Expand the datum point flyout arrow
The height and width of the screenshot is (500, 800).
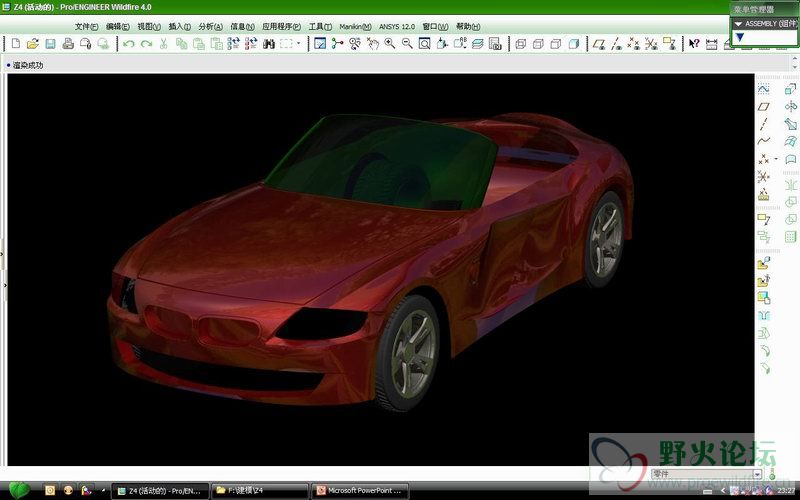[776, 159]
